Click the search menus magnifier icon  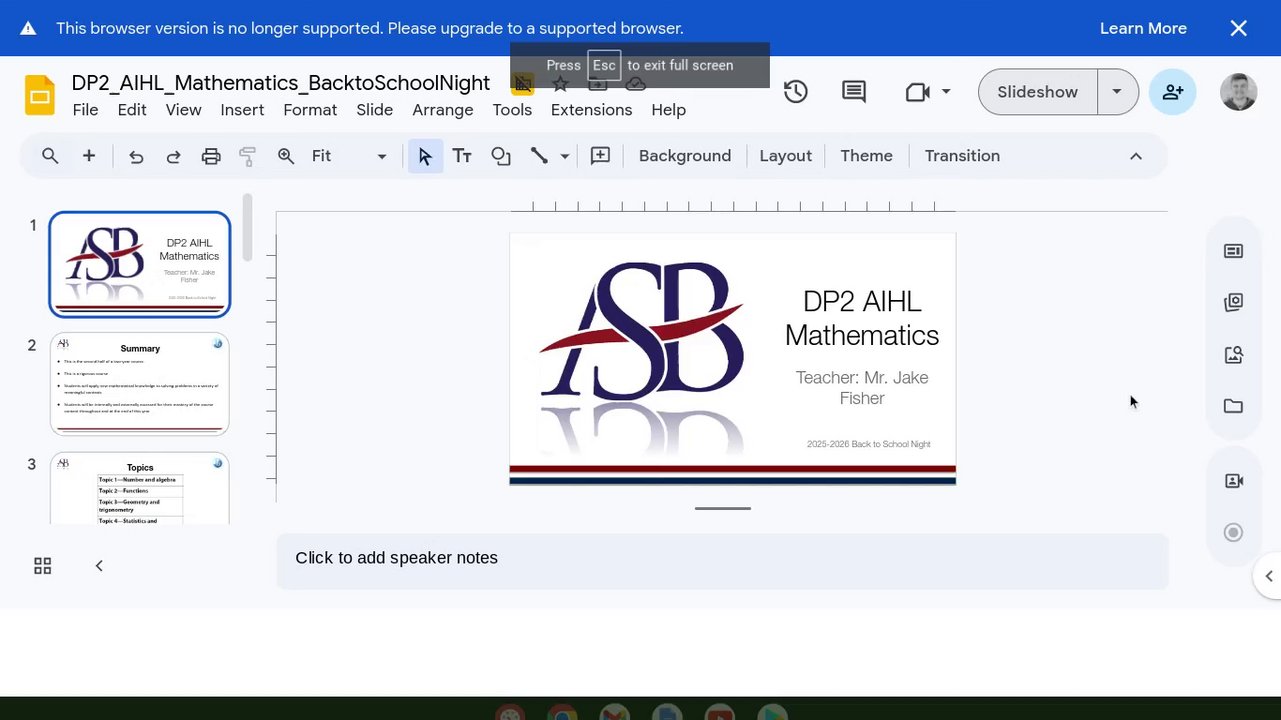(50, 156)
